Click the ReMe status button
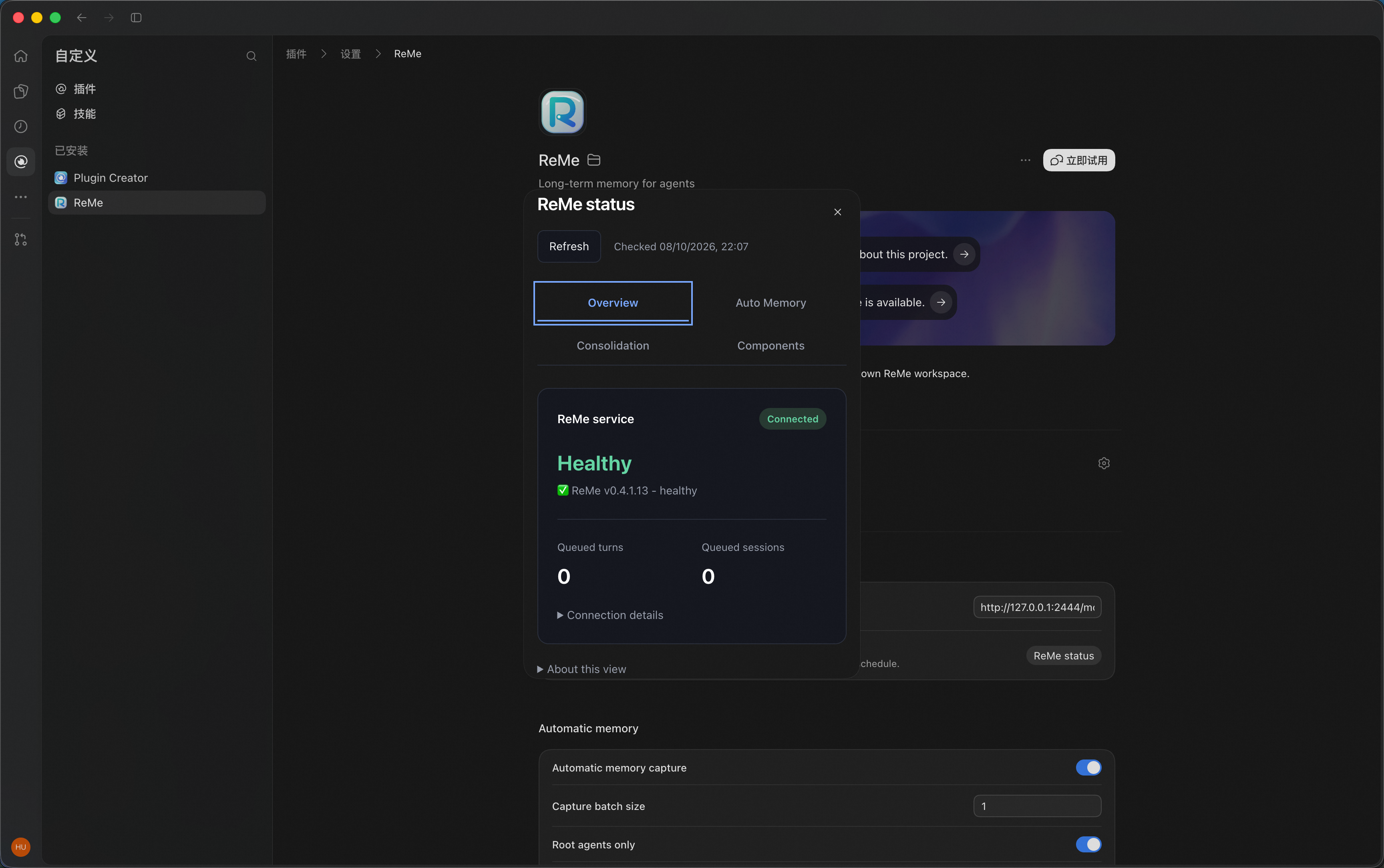This screenshot has width=1384, height=868. coord(1063,655)
